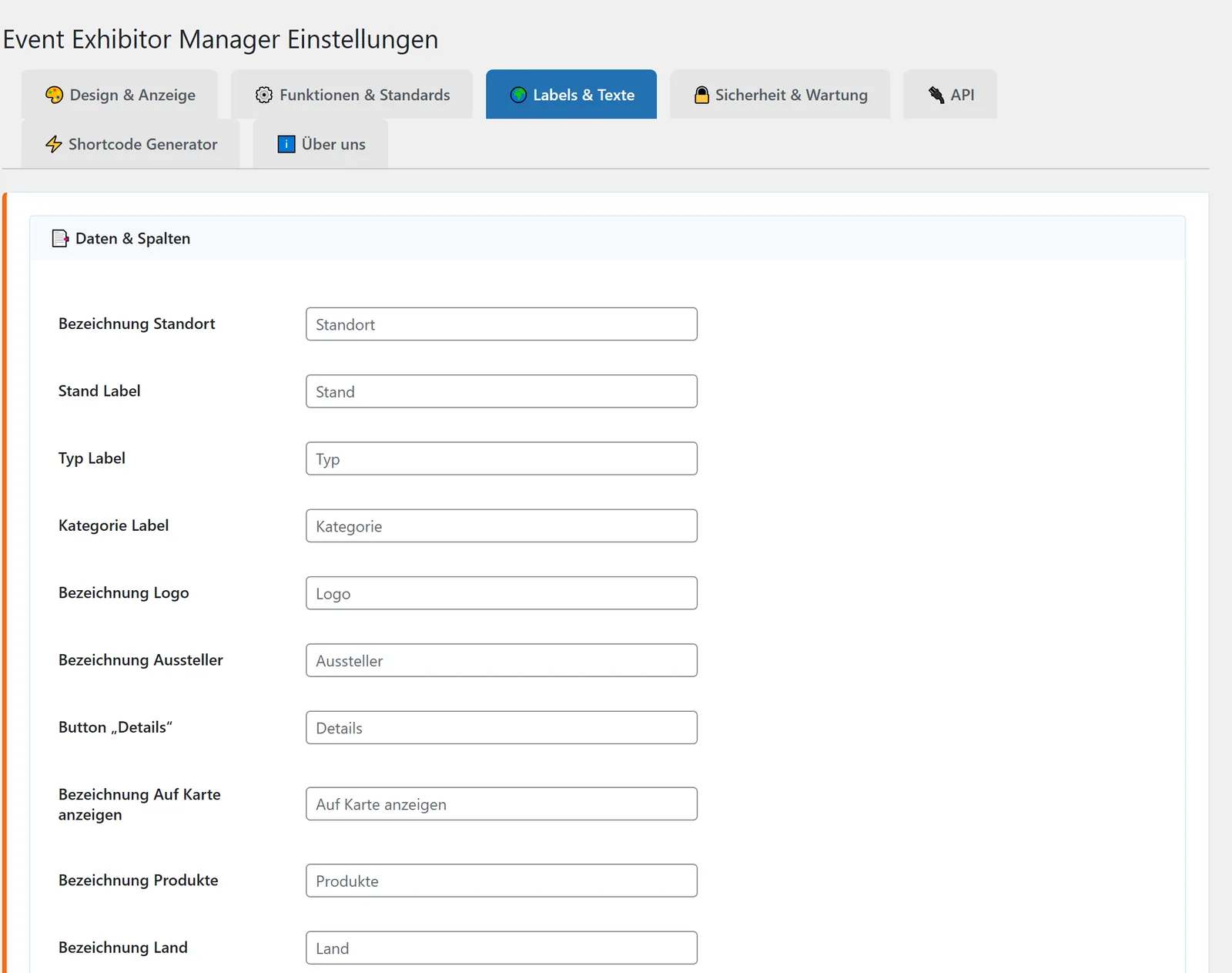
Task: Click the plug icon on API tab
Action: [x=936, y=95]
